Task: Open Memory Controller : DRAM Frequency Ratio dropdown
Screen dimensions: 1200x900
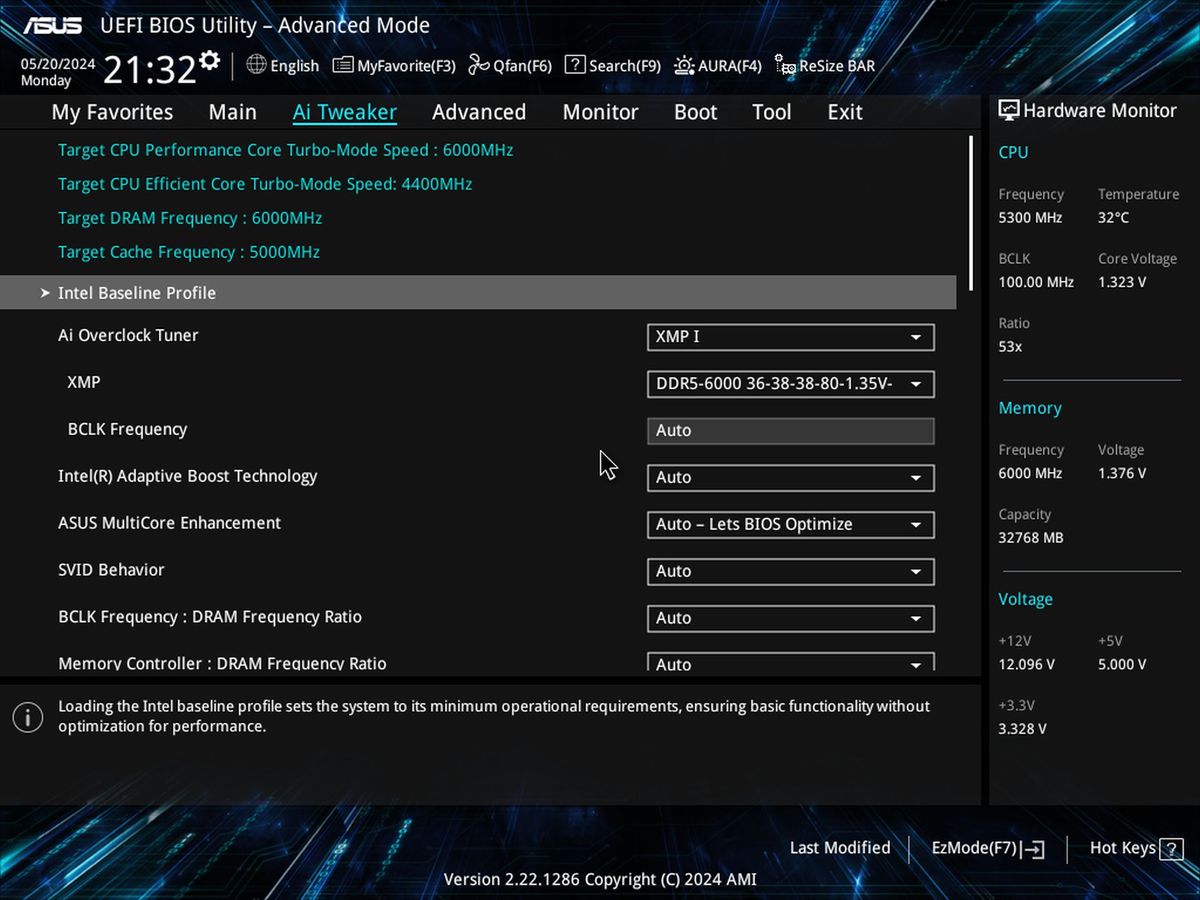Action: [791, 663]
